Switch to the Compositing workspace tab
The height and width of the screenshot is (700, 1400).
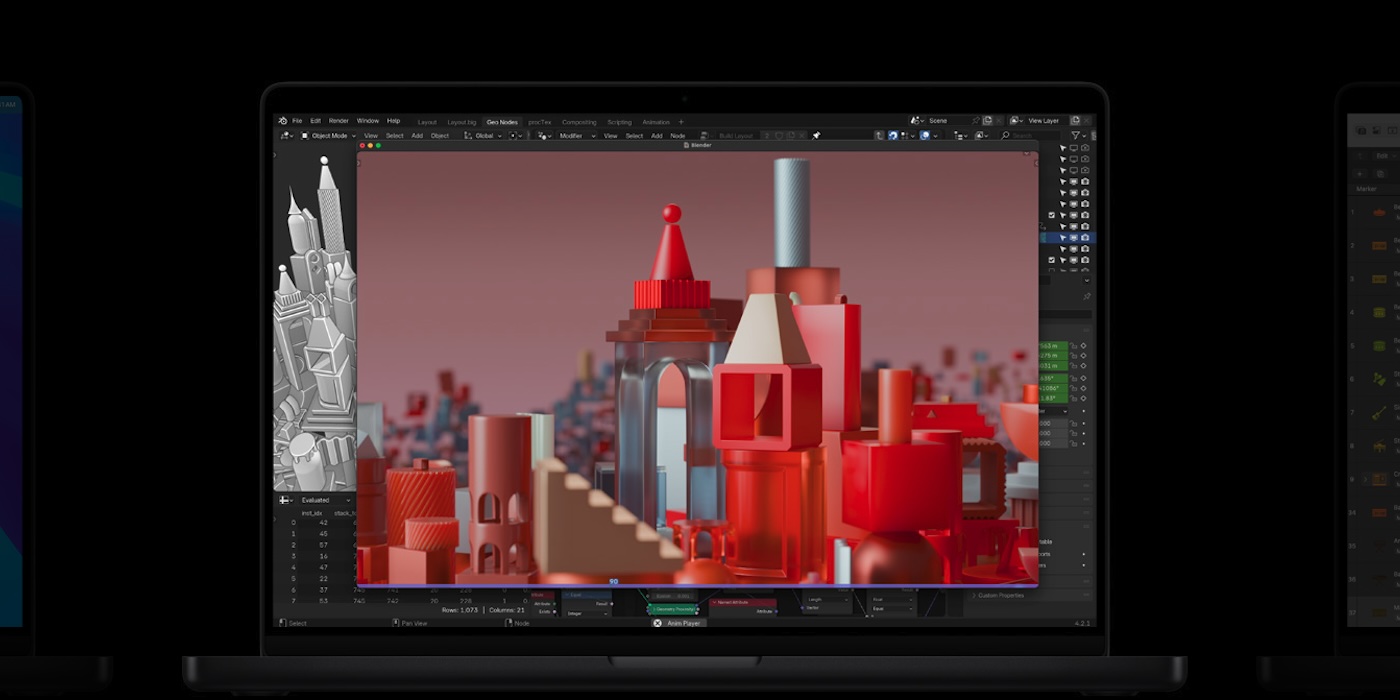[579, 122]
